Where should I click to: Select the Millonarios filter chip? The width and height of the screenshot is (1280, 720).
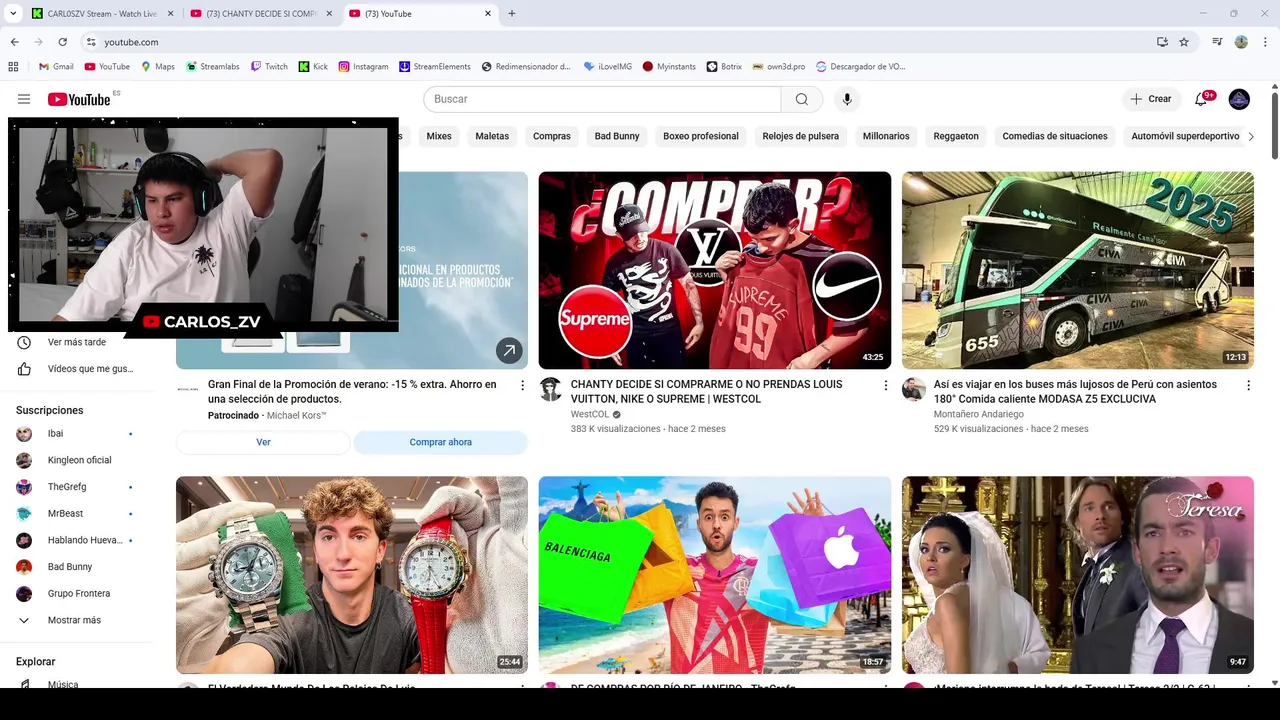point(886,136)
